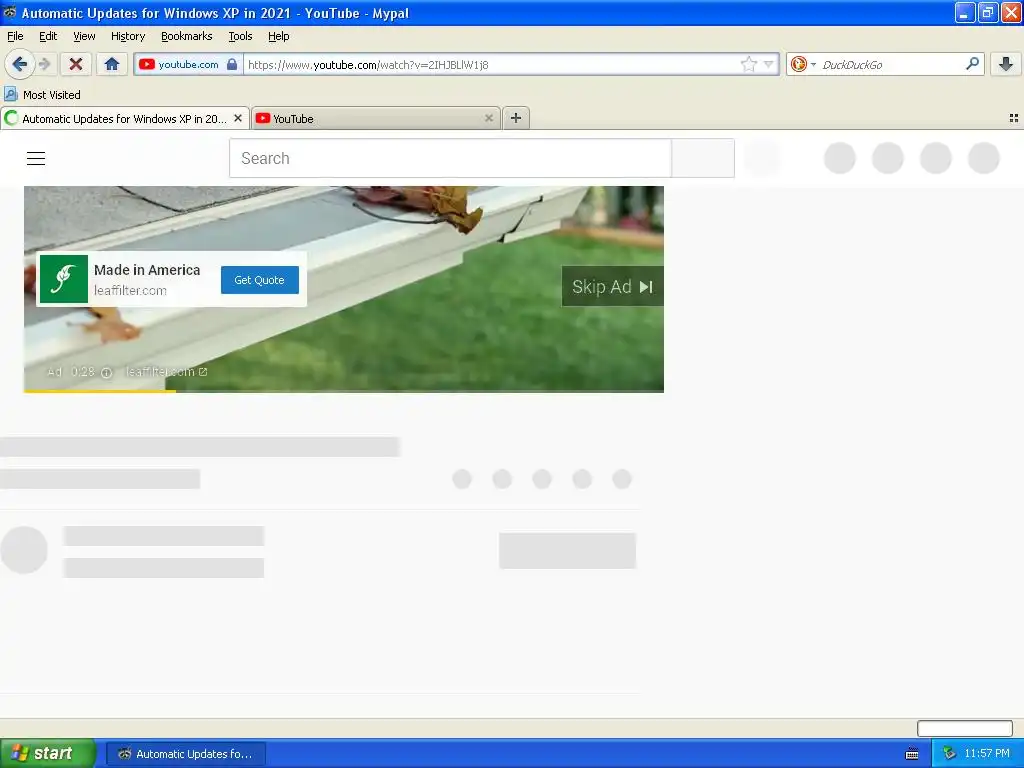Open the Help menu
The height and width of the screenshot is (768, 1024).
[279, 36]
